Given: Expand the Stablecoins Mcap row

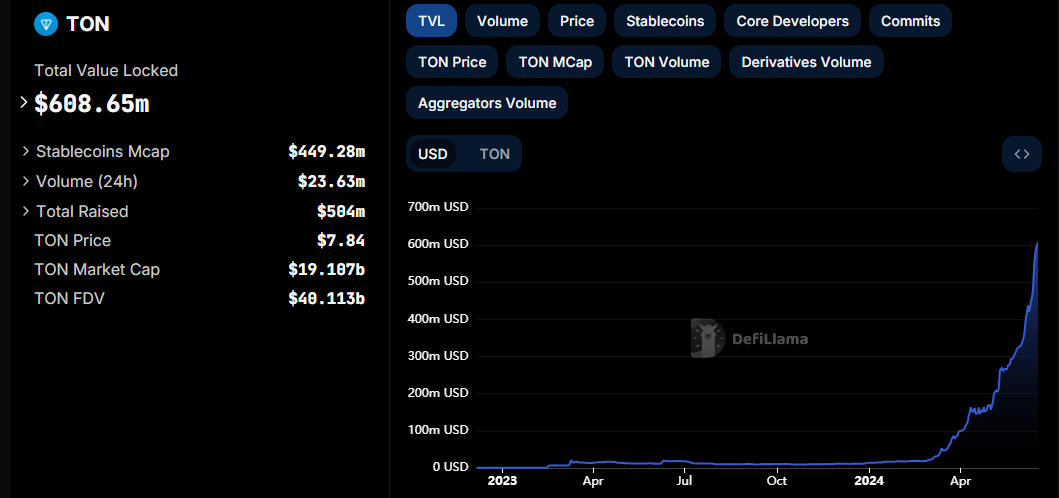Looking at the screenshot, I should click(x=26, y=151).
